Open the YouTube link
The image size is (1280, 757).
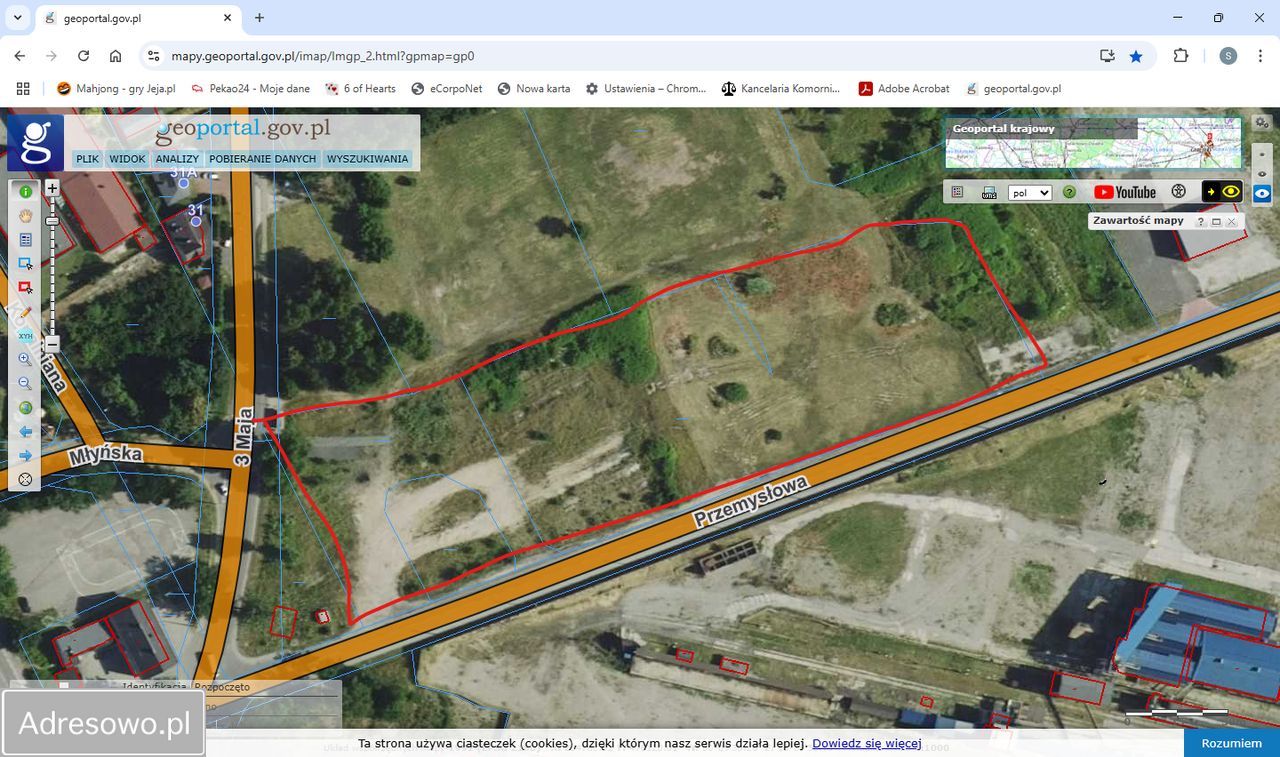(x=1125, y=192)
